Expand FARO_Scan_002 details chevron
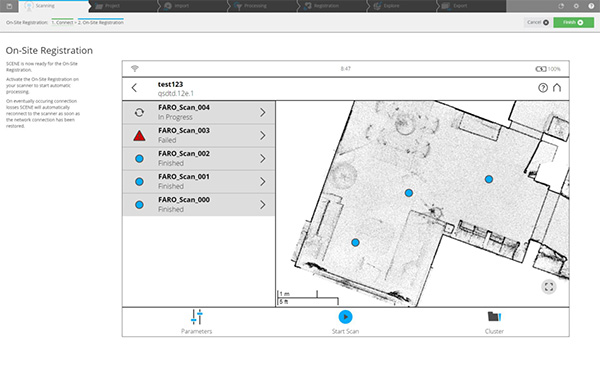 point(262,158)
